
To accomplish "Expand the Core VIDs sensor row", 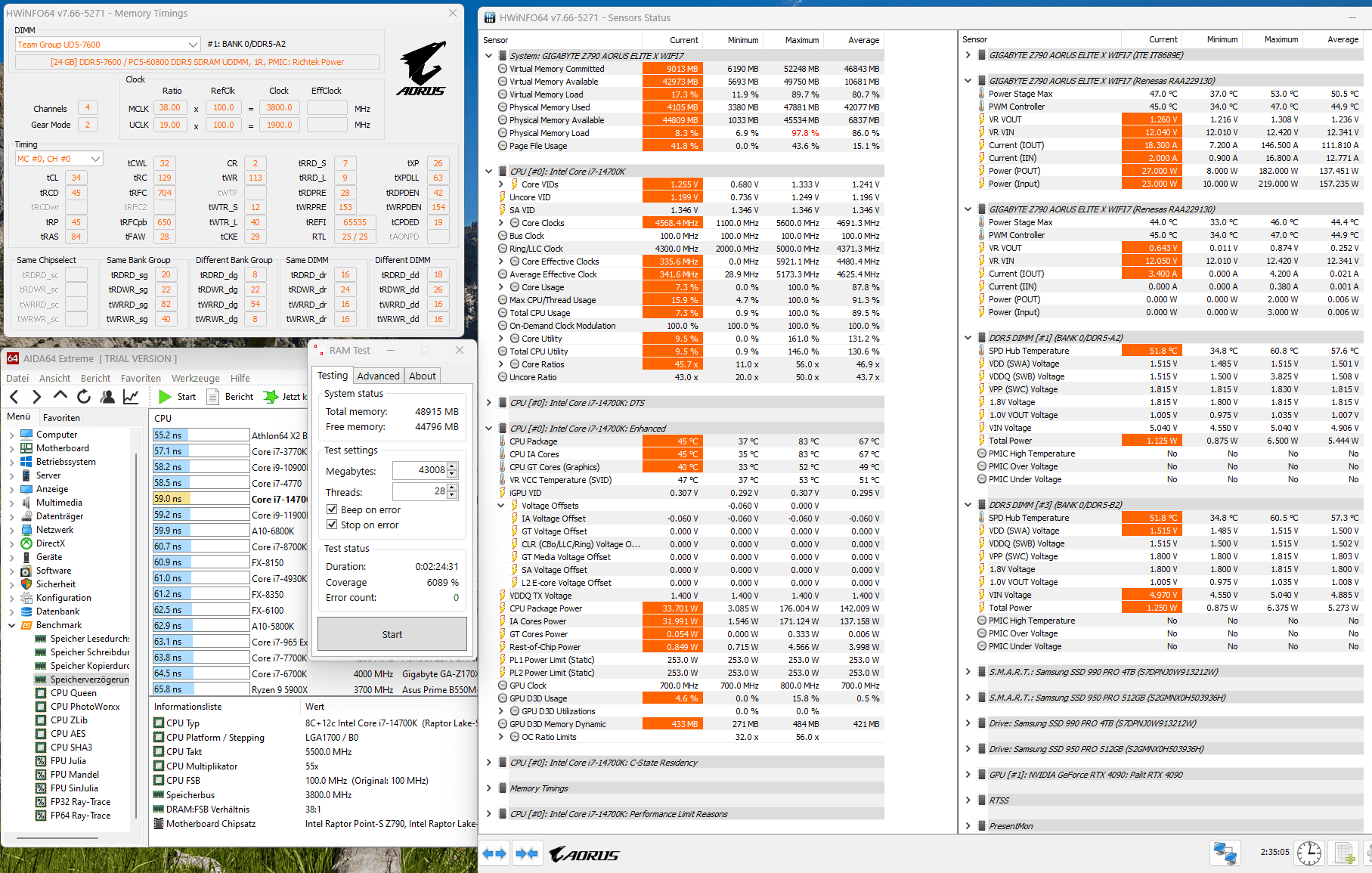I will click(500, 184).
